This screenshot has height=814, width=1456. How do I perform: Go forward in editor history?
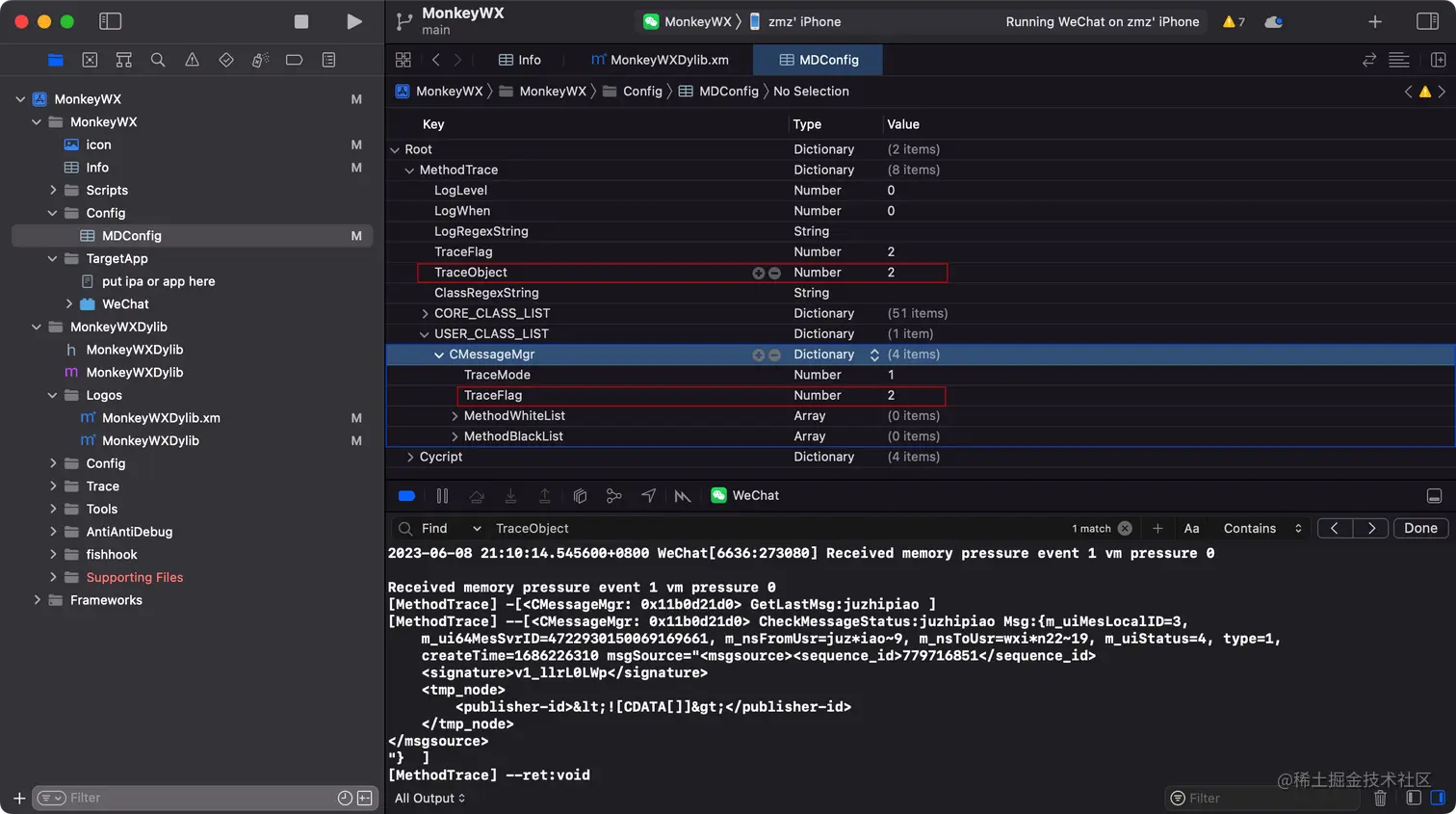click(x=457, y=60)
